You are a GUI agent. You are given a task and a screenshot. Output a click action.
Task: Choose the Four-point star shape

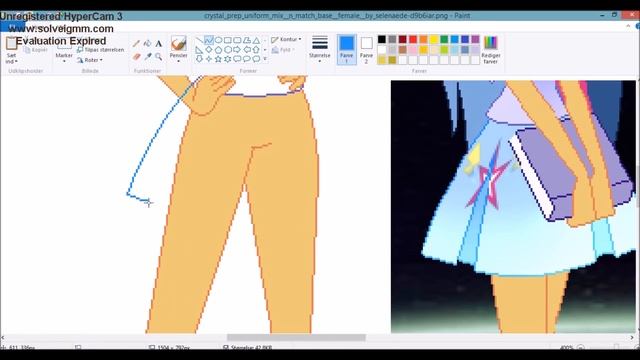pos(209,59)
